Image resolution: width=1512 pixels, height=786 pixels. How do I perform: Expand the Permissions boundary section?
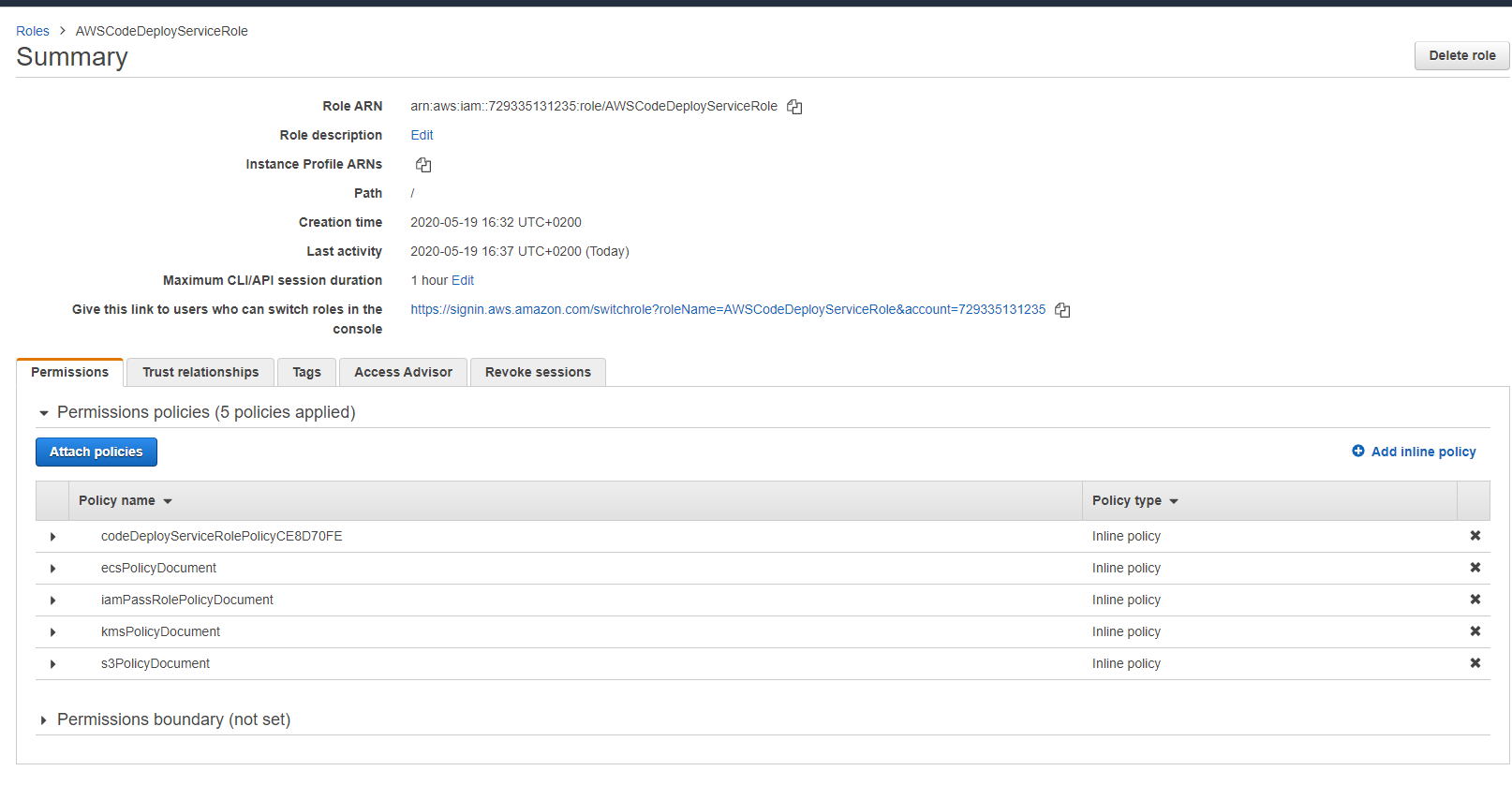pos(43,720)
